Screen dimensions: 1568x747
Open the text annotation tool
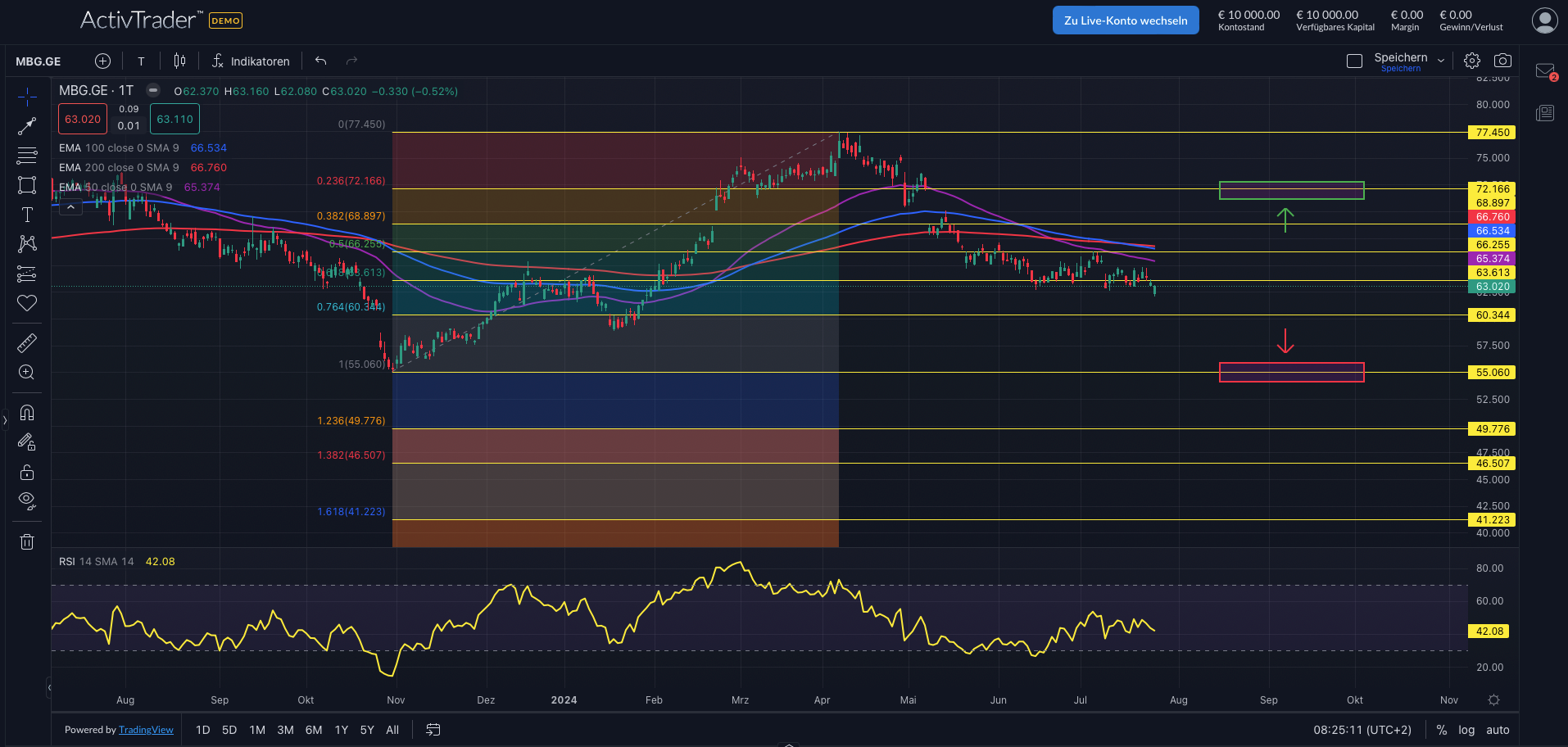(x=27, y=215)
